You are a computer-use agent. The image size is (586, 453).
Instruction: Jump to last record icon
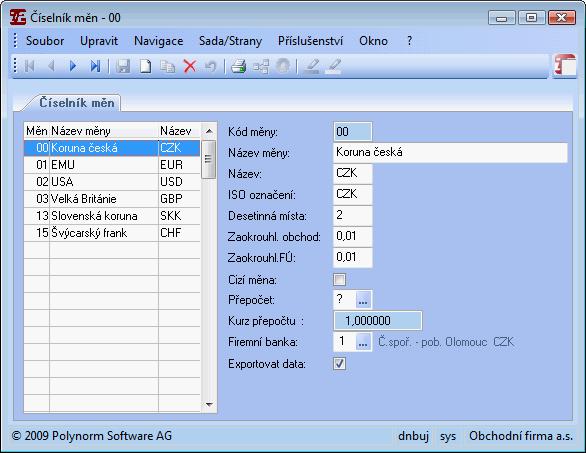click(x=95, y=66)
